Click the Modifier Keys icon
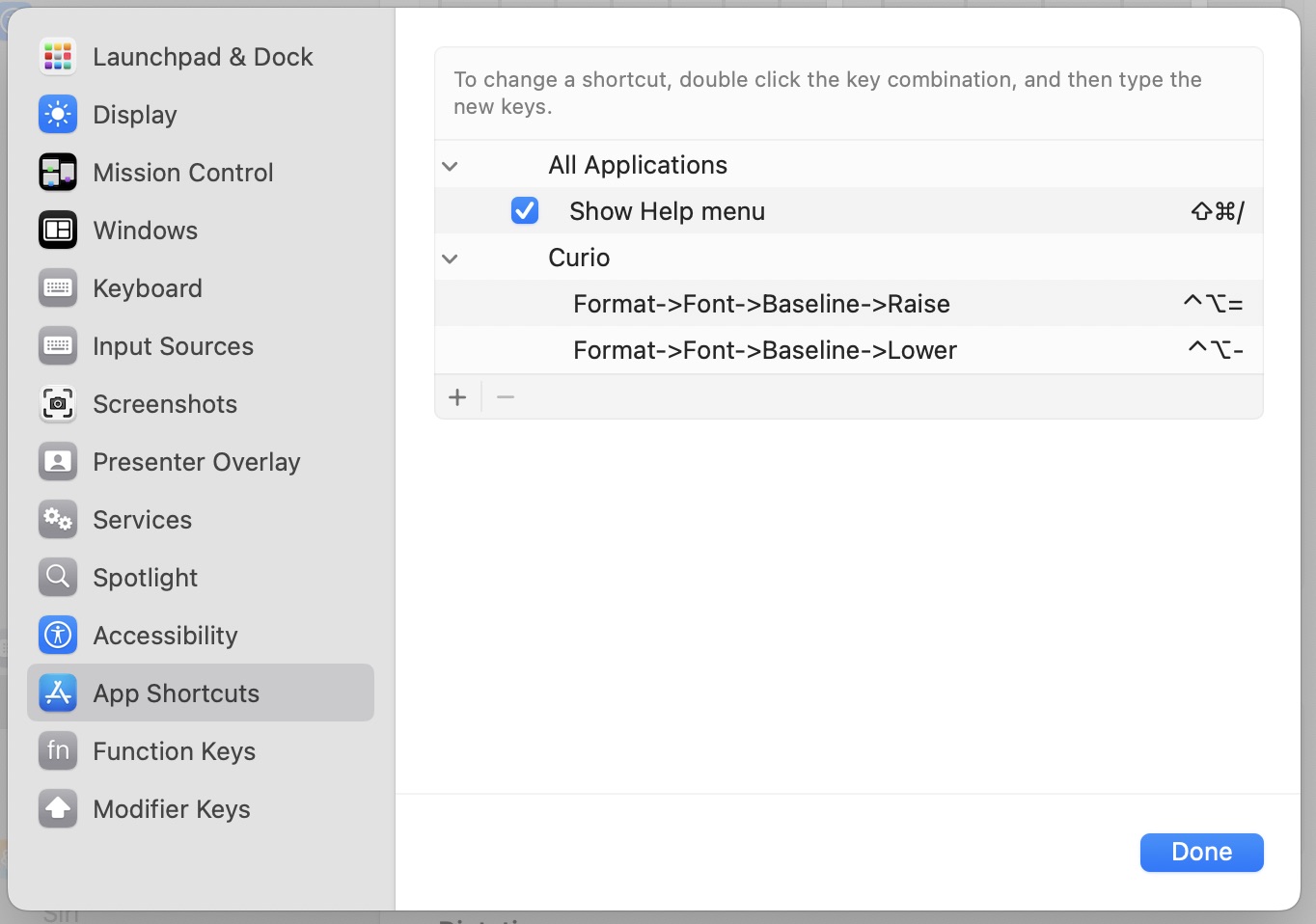 (58, 809)
